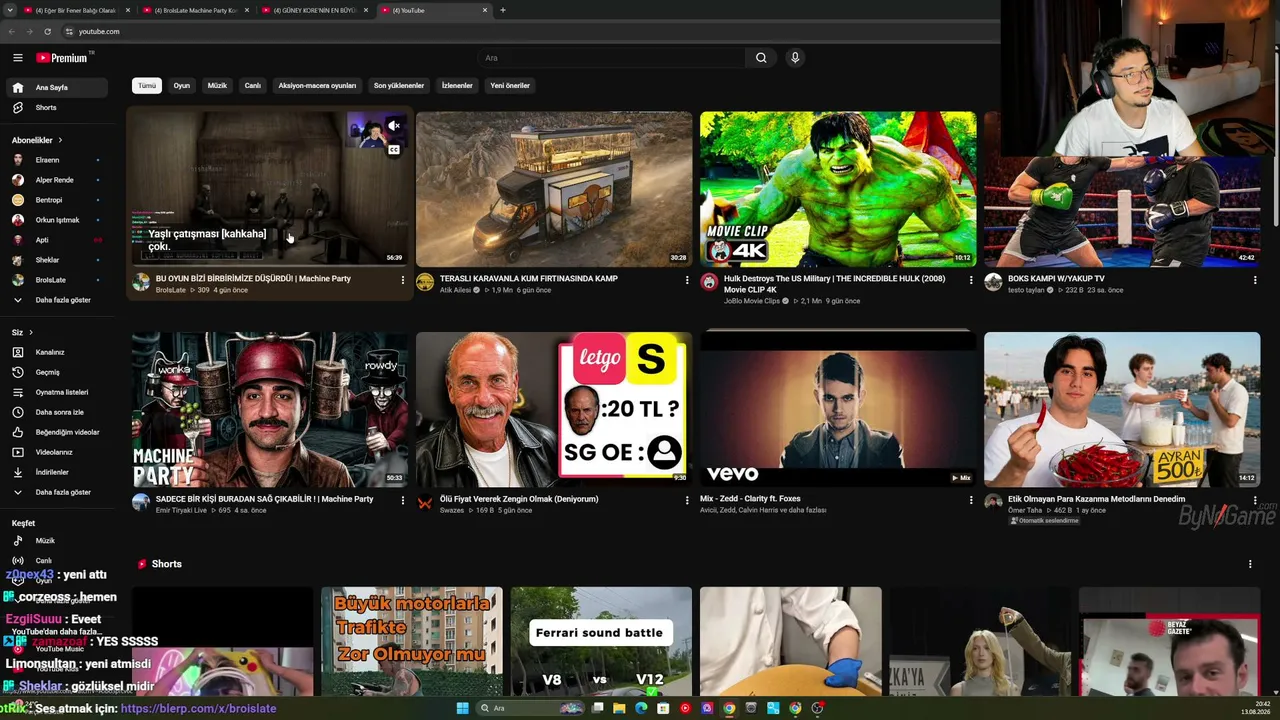Open JoBlo Movie Clips channel link
The image size is (1280, 720).
coord(753,301)
